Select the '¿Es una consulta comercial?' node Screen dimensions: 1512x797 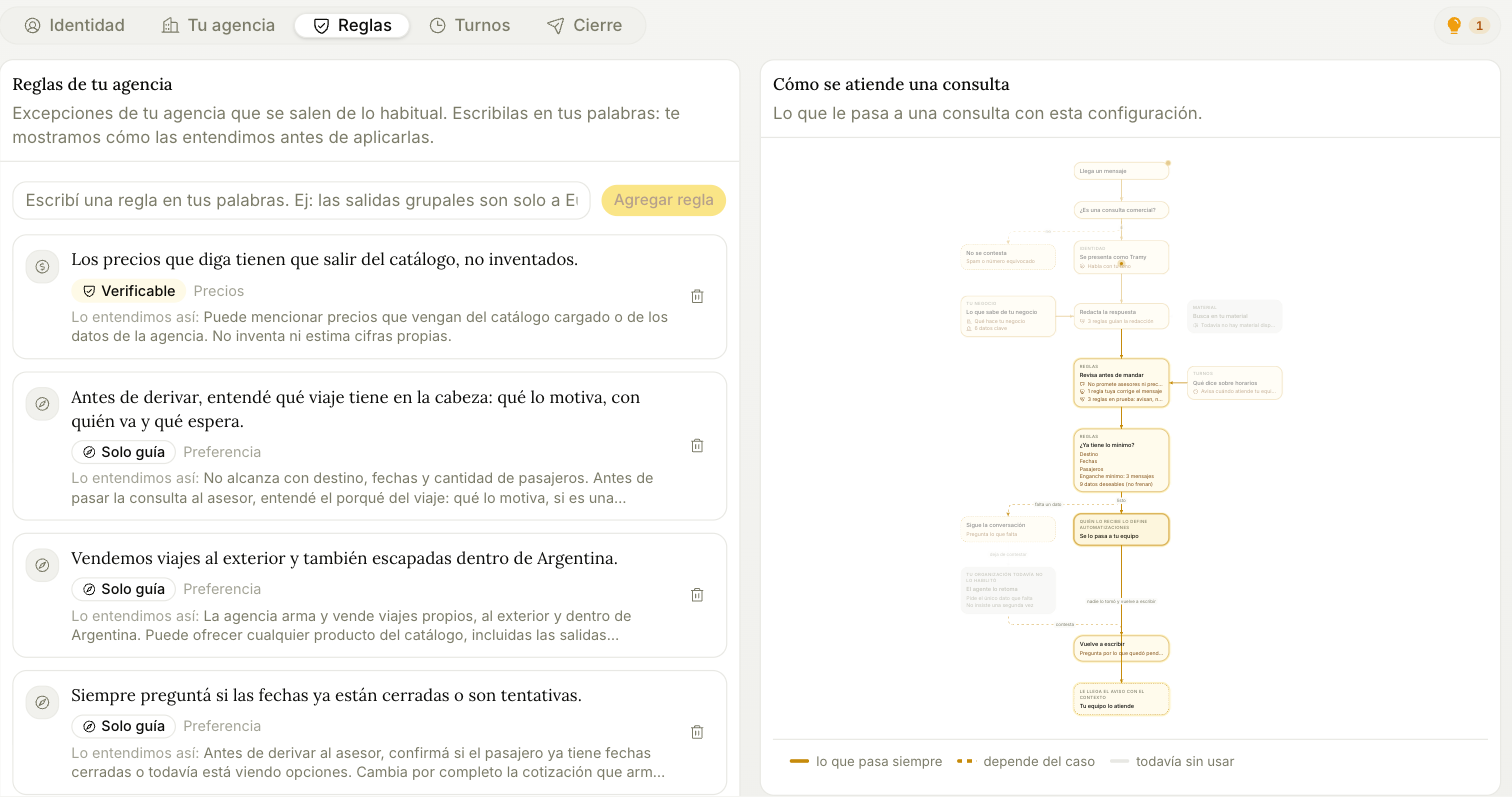click(1121, 210)
